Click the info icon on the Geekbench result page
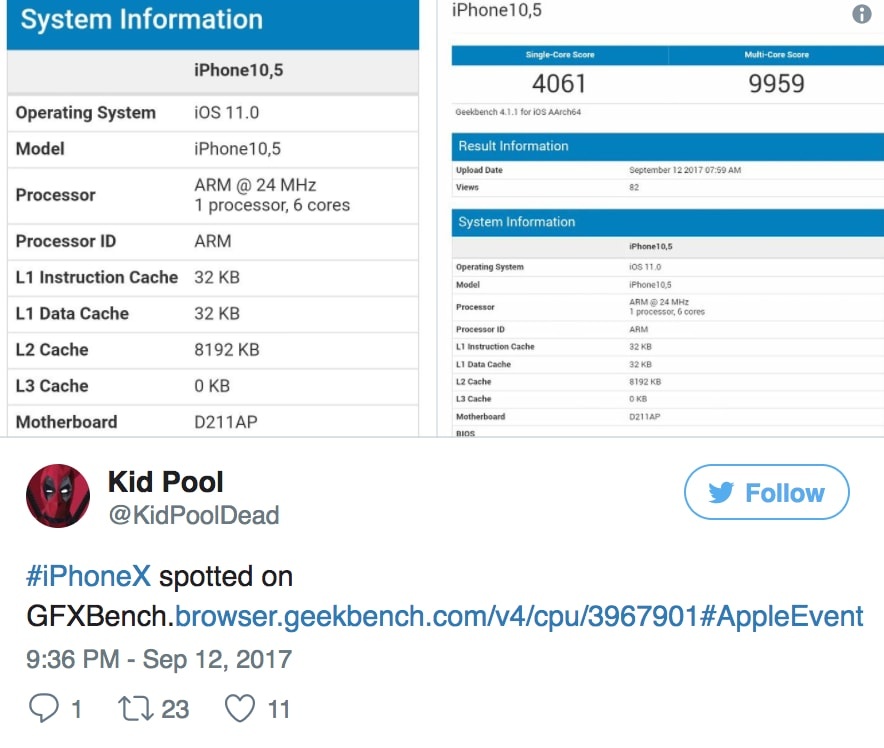884x748 pixels. click(x=863, y=15)
